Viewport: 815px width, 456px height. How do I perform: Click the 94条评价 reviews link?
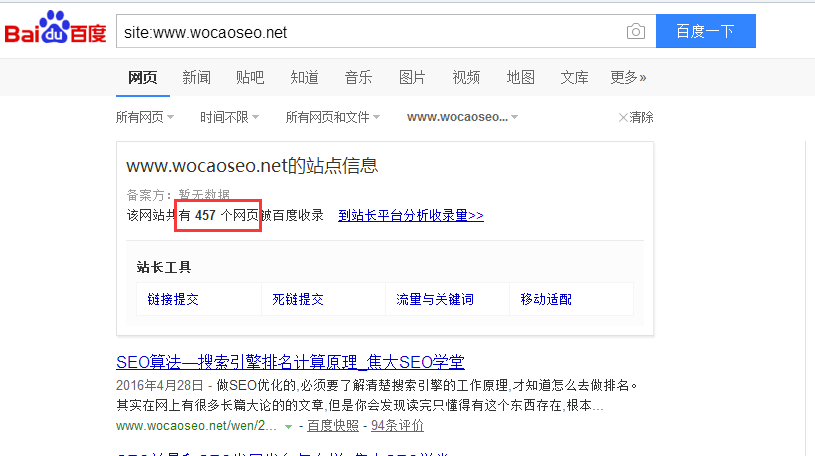pos(397,426)
